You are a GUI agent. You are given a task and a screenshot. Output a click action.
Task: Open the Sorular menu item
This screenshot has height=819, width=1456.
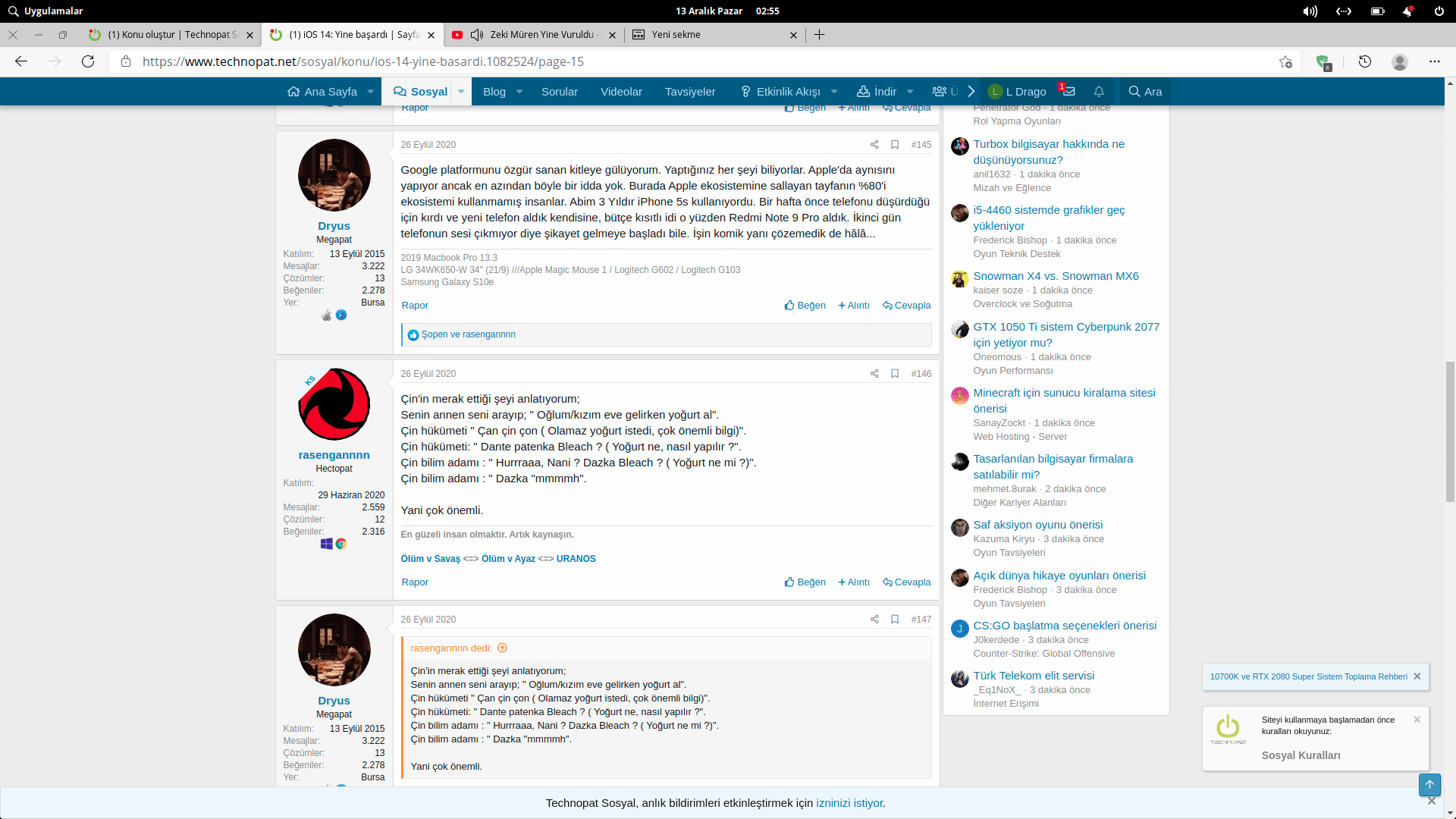(x=559, y=92)
